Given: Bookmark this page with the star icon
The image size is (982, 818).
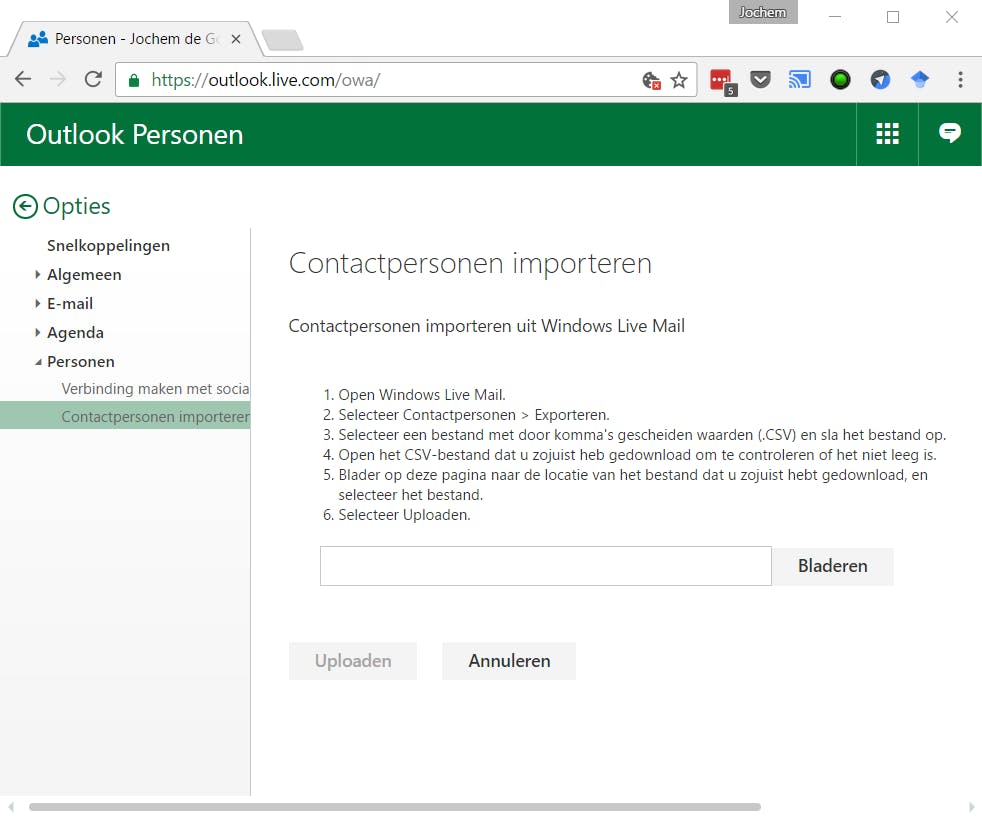Looking at the screenshot, I should (679, 80).
